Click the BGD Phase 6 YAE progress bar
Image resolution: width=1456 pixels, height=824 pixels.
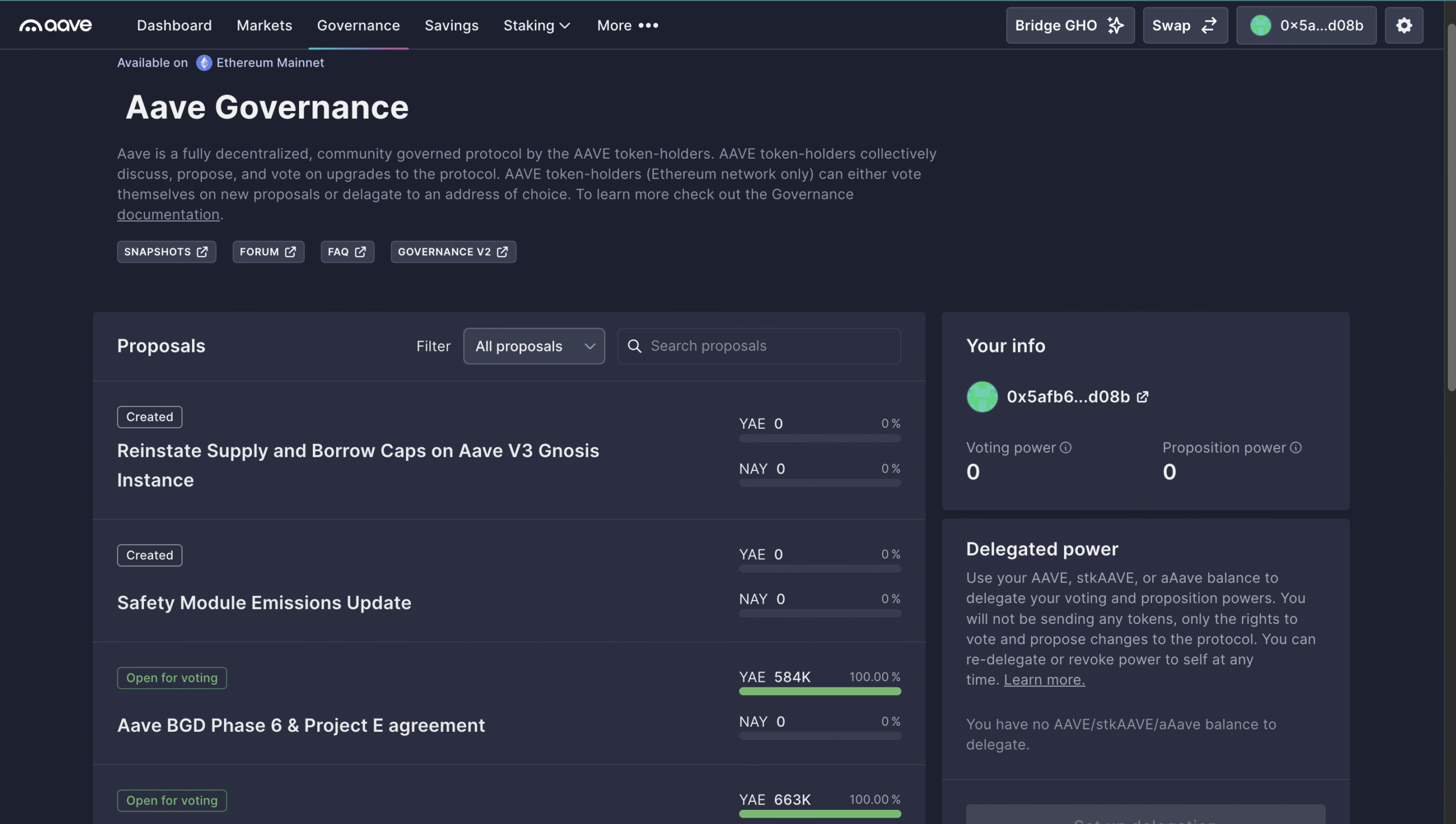(820, 692)
